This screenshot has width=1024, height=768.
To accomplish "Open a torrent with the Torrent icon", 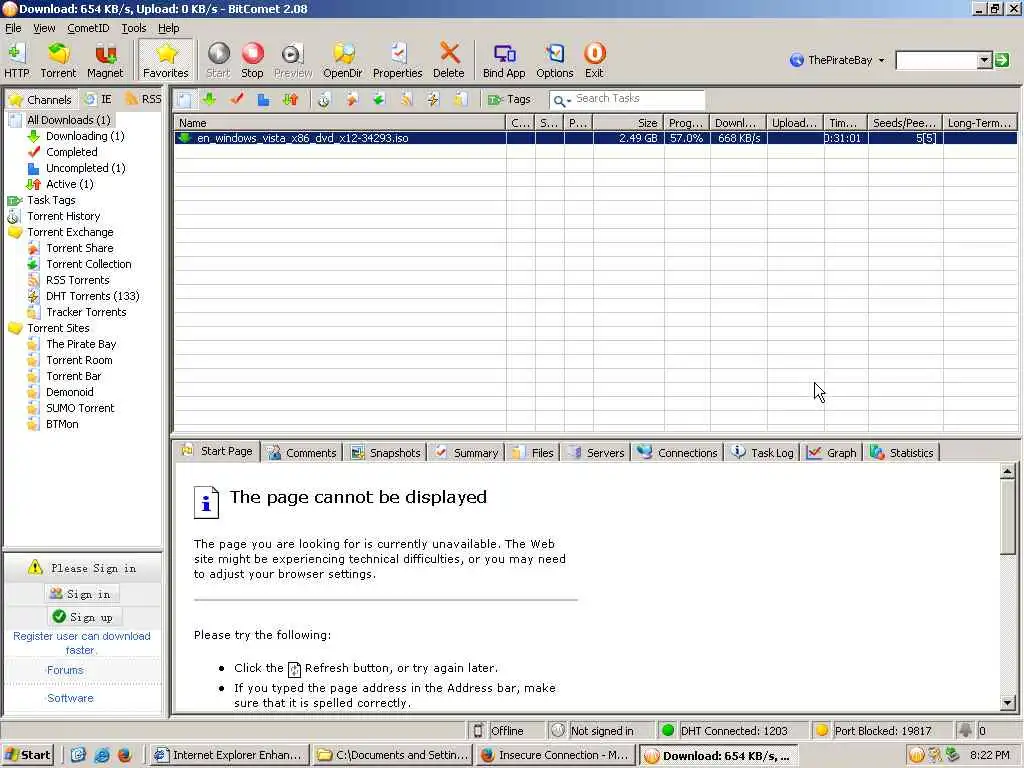I will click(x=58, y=60).
